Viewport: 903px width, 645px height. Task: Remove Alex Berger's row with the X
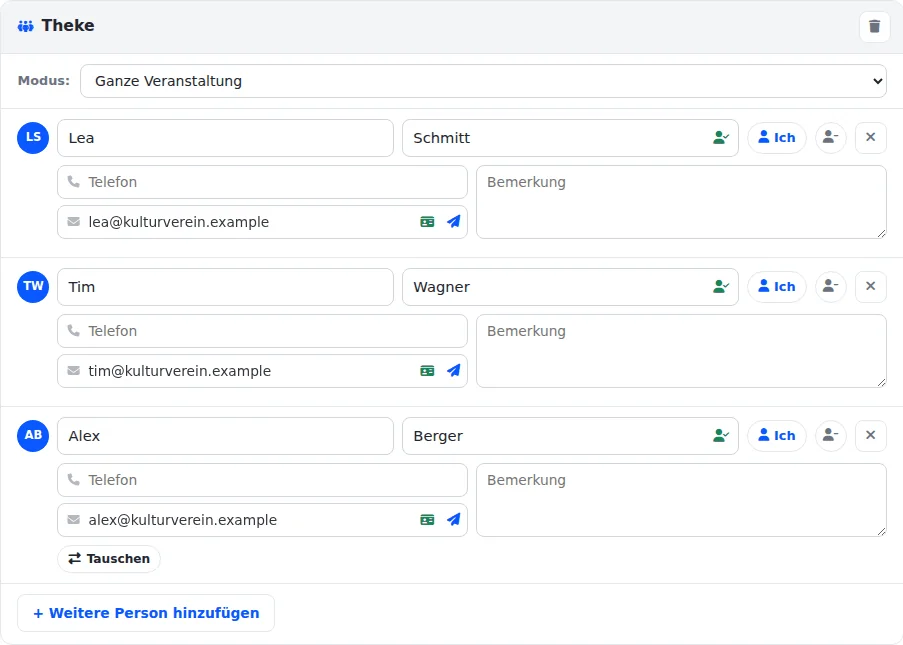tap(871, 436)
